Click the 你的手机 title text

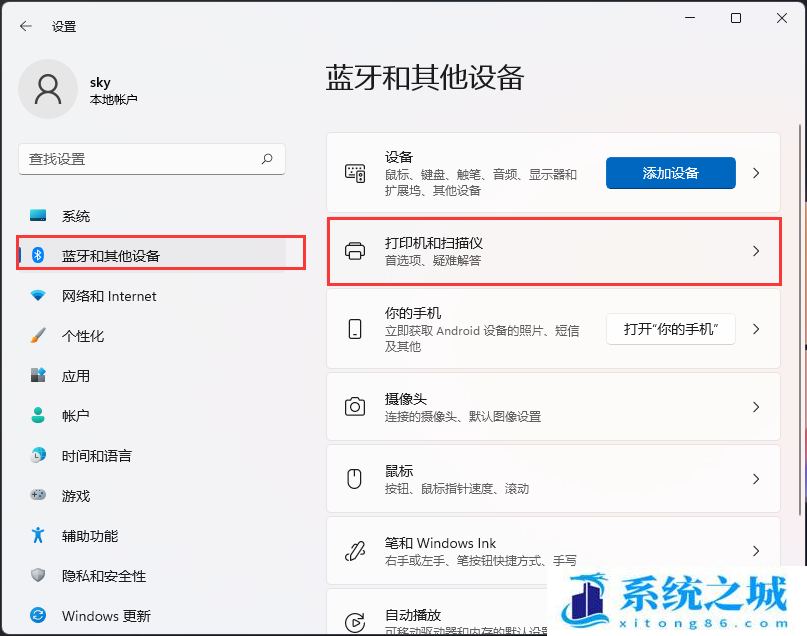(413, 312)
